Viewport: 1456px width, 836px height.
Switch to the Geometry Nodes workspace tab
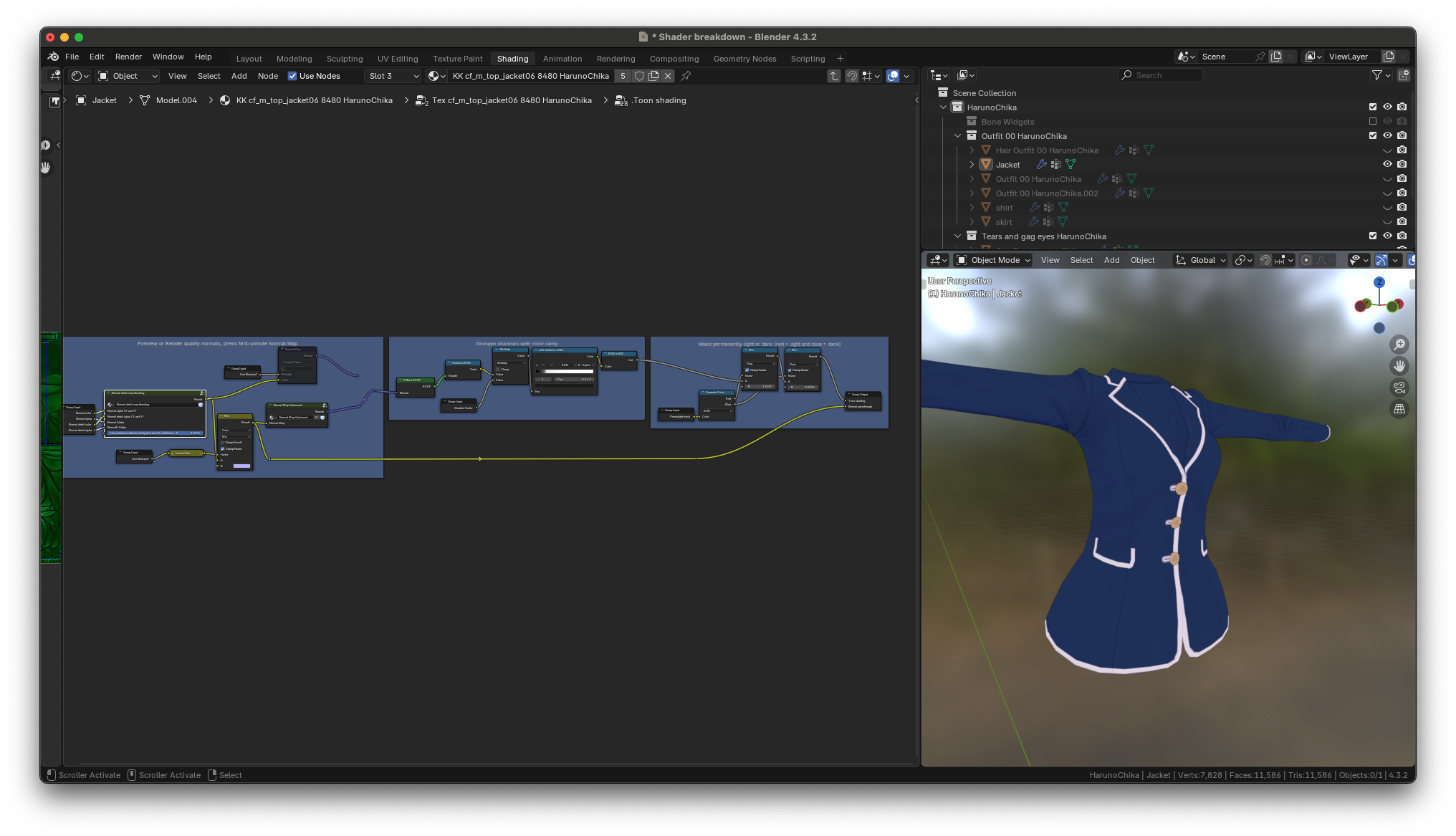click(744, 59)
